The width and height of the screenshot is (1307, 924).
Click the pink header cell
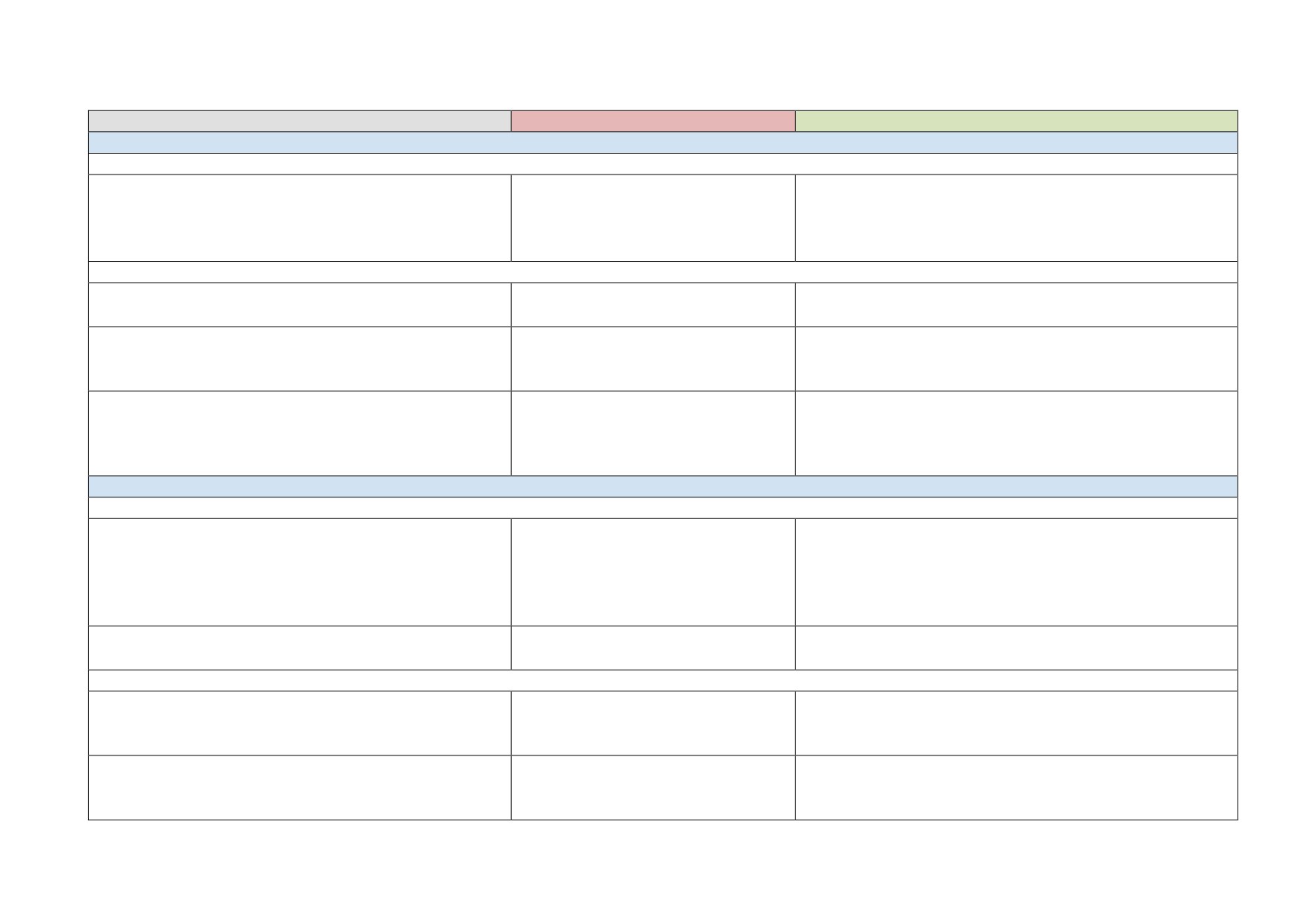pos(653,121)
